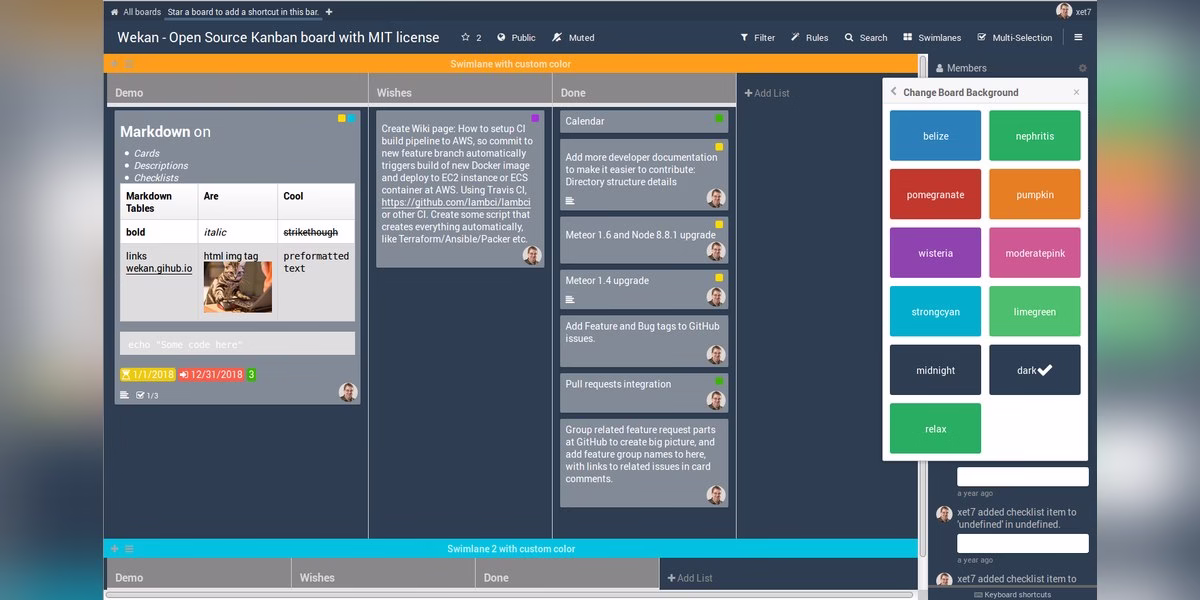Choose the nephritis background color
1200x600 pixels.
[1035, 136]
